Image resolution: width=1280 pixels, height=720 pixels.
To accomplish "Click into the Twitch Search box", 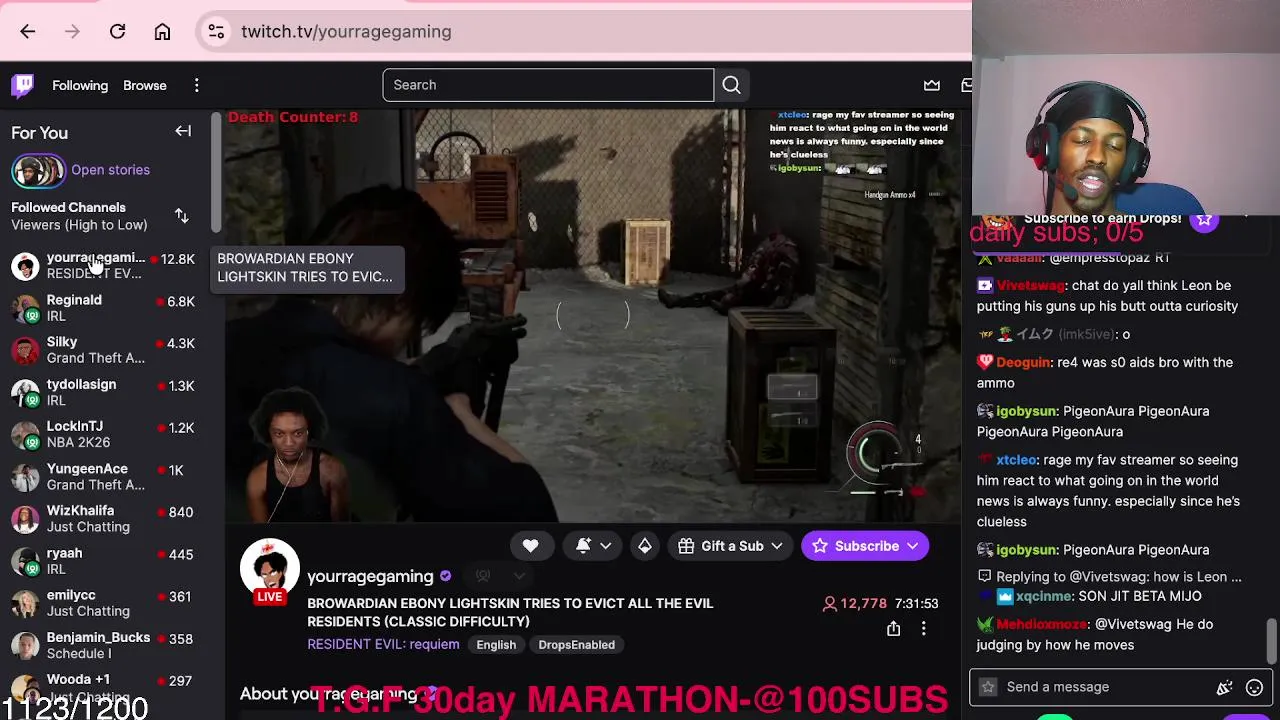I will [x=548, y=85].
